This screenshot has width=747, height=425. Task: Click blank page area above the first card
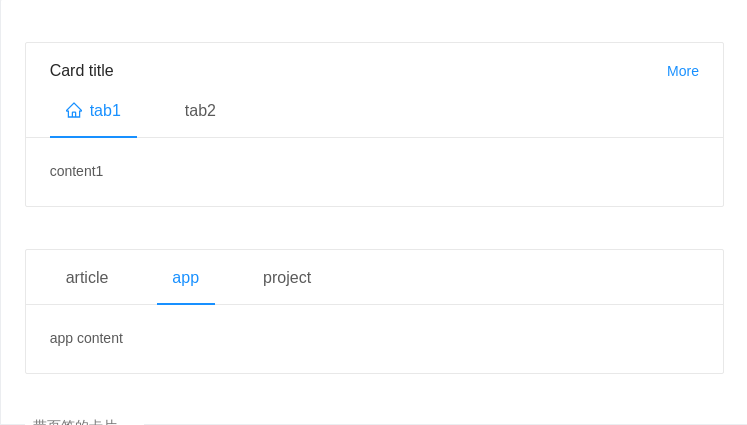coord(374,21)
